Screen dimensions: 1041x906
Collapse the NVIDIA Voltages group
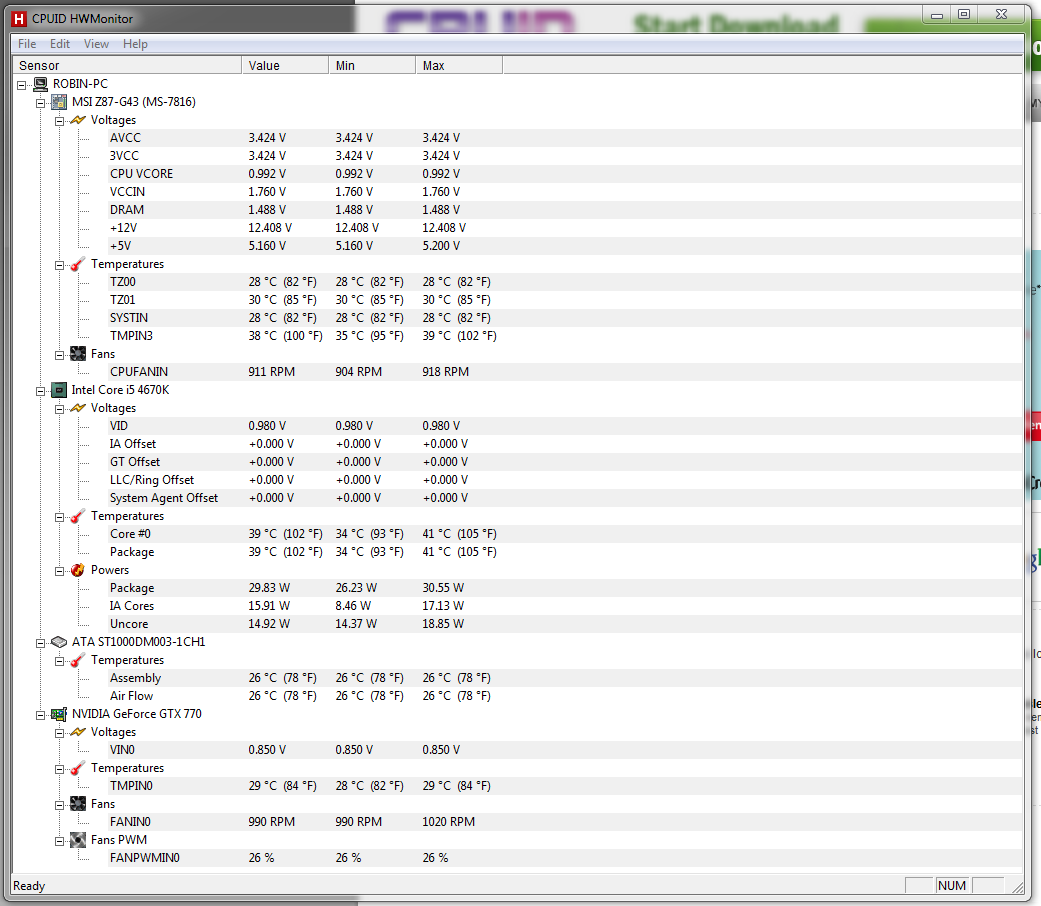pyautogui.click(x=59, y=733)
